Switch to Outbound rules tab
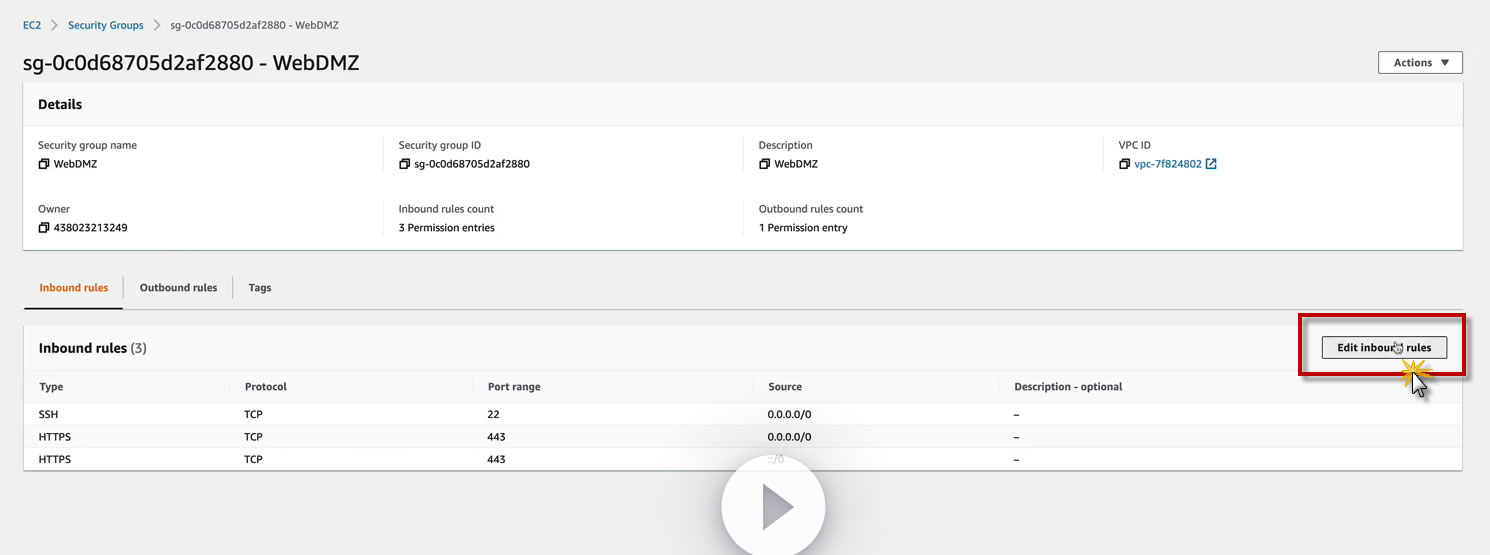1490x555 pixels. pos(178,288)
